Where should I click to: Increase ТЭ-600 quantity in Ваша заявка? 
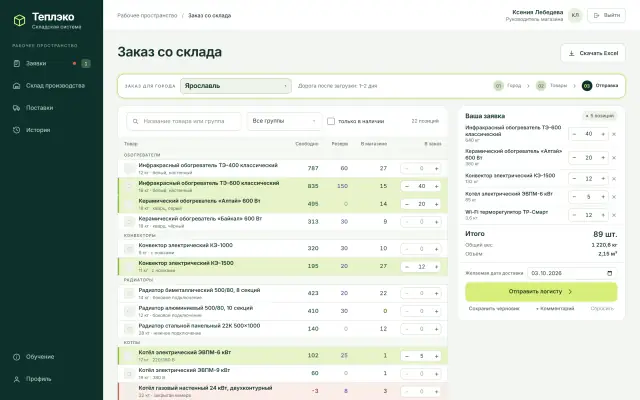point(603,134)
